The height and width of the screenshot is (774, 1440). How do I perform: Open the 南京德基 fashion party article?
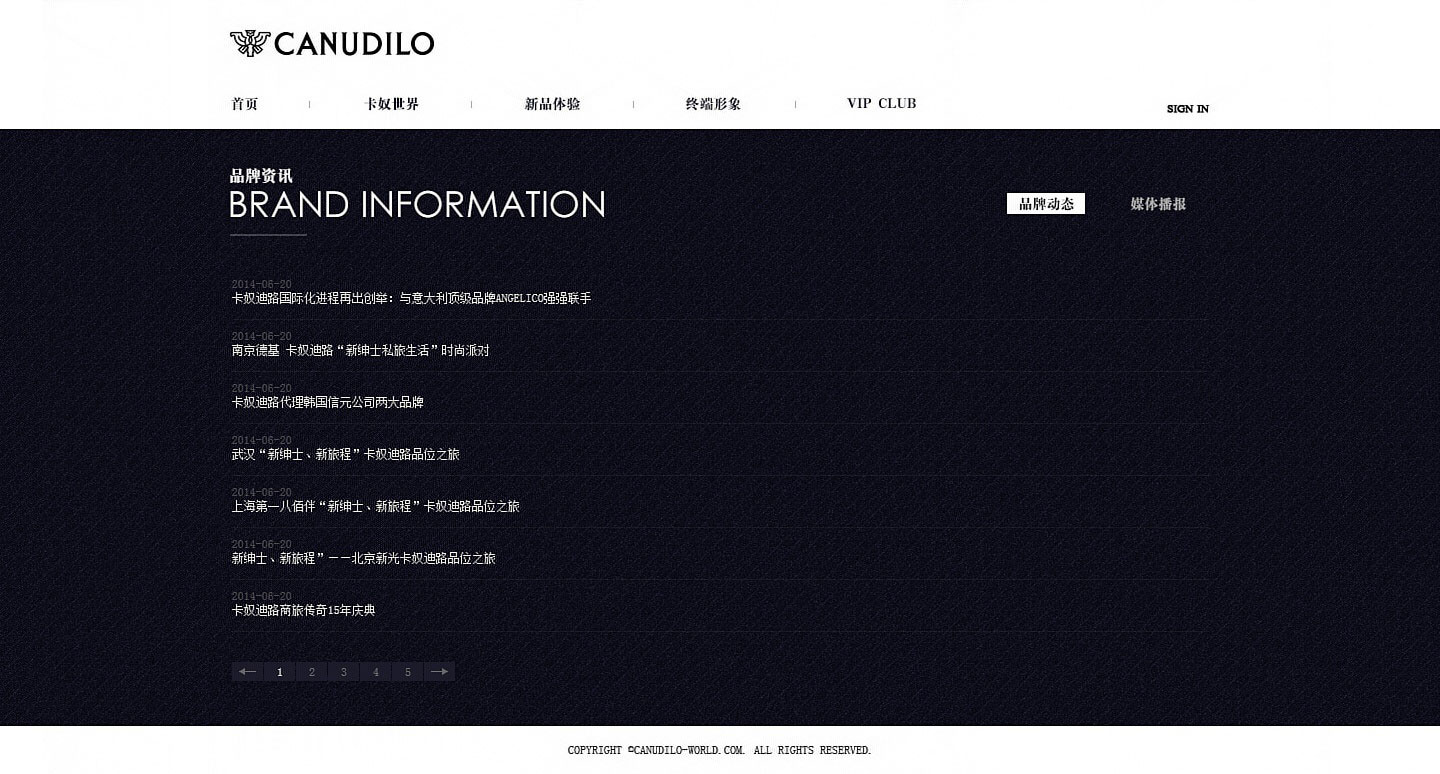[x=360, y=350]
